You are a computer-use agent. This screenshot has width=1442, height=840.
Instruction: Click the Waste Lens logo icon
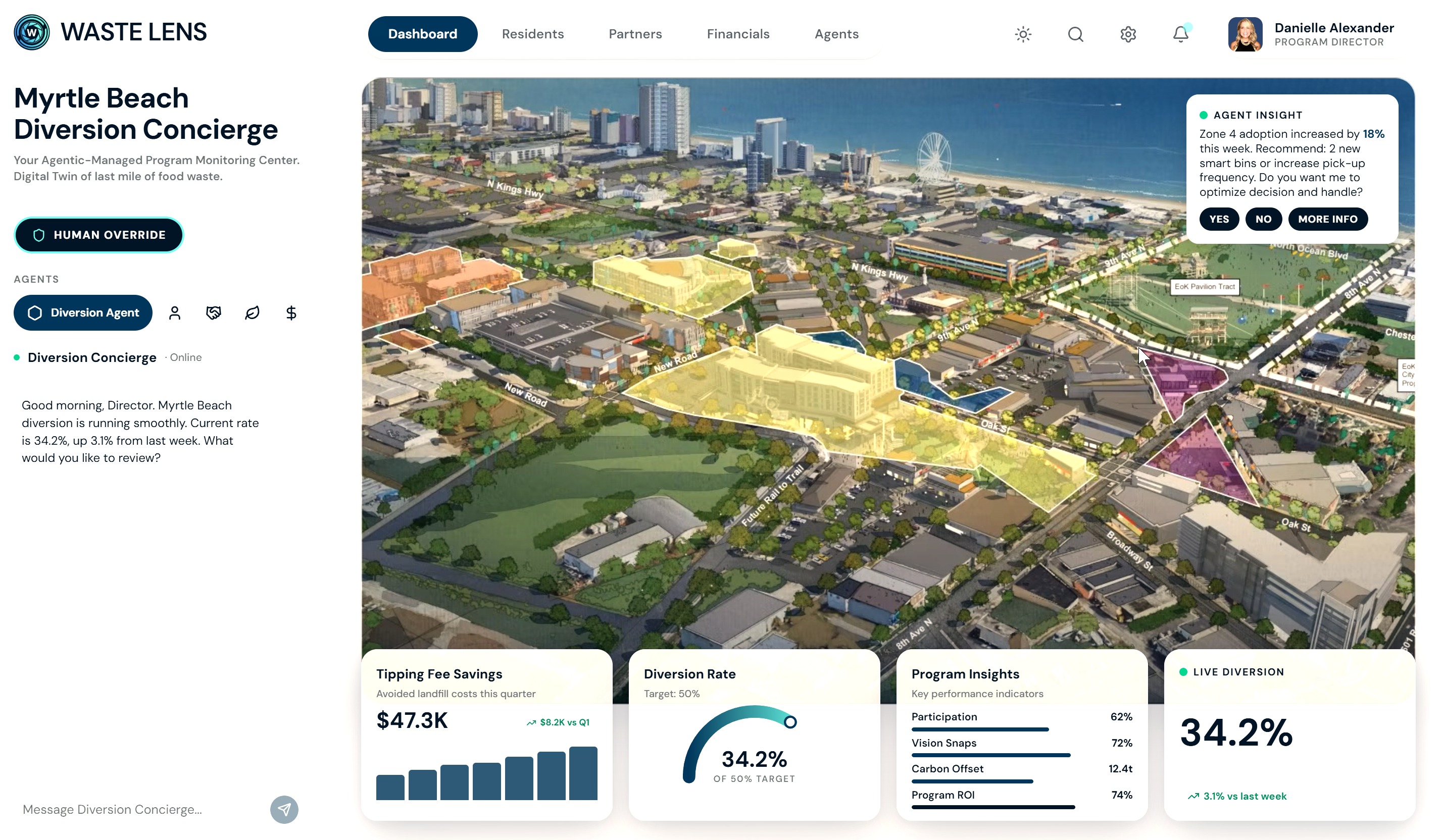click(x=31, y=33)
